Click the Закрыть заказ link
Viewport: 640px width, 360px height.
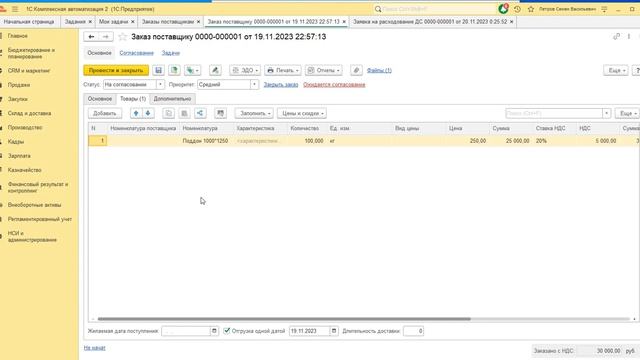click(281, 84)
